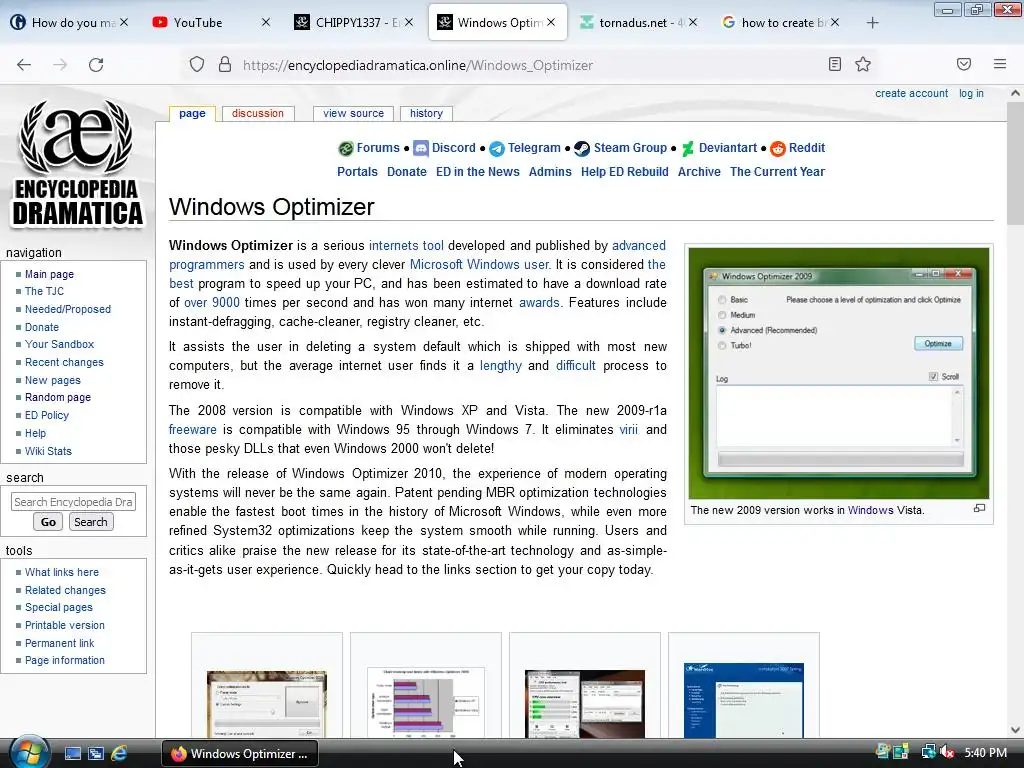Click Printable version in tools

tap(65, 625)
